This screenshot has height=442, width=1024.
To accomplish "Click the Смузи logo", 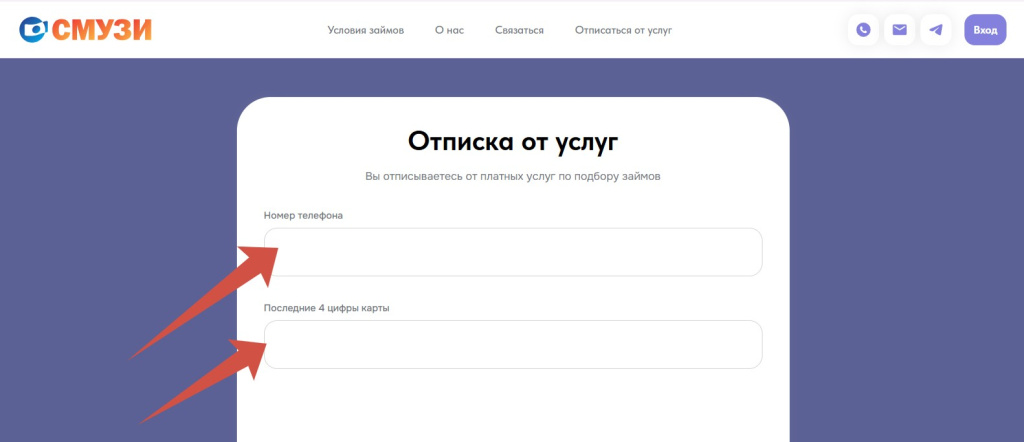I will point(86,30).
